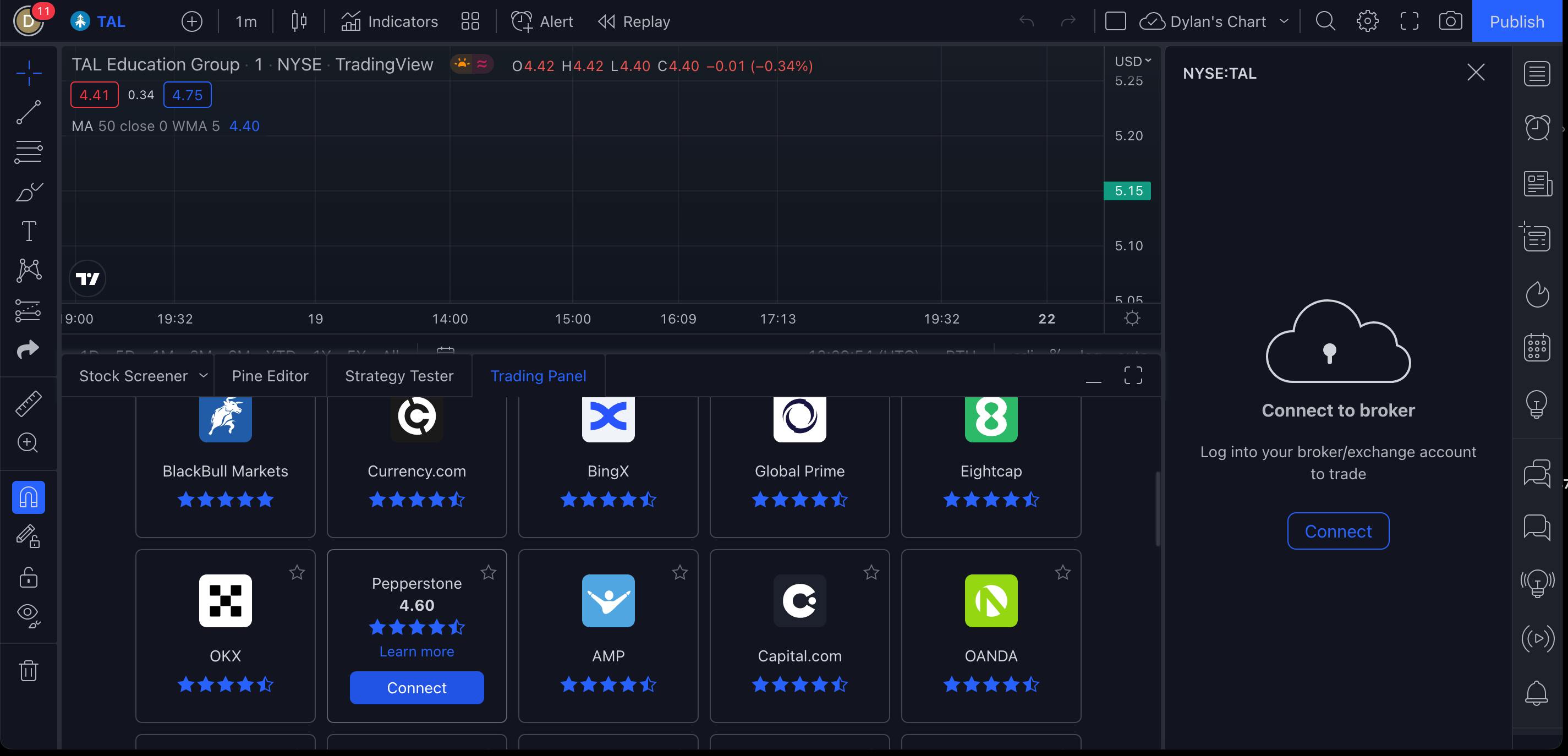Select the trend line drawing tool
The image size is (1568, 756).
[29, 113]
